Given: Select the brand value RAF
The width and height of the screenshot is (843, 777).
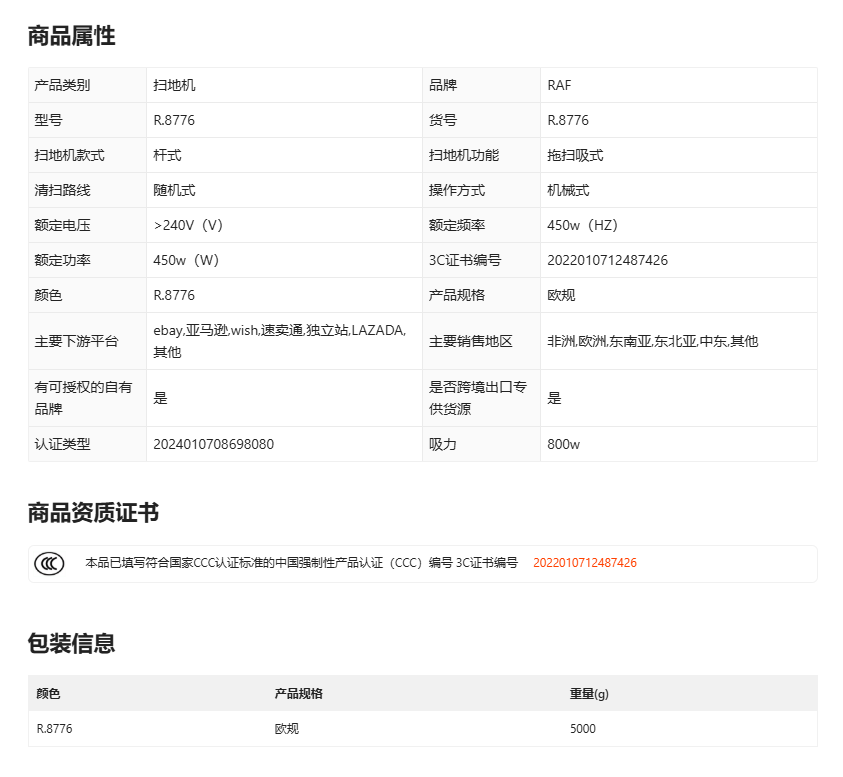Looking at the screenshot, I should (x=559, y=85).
